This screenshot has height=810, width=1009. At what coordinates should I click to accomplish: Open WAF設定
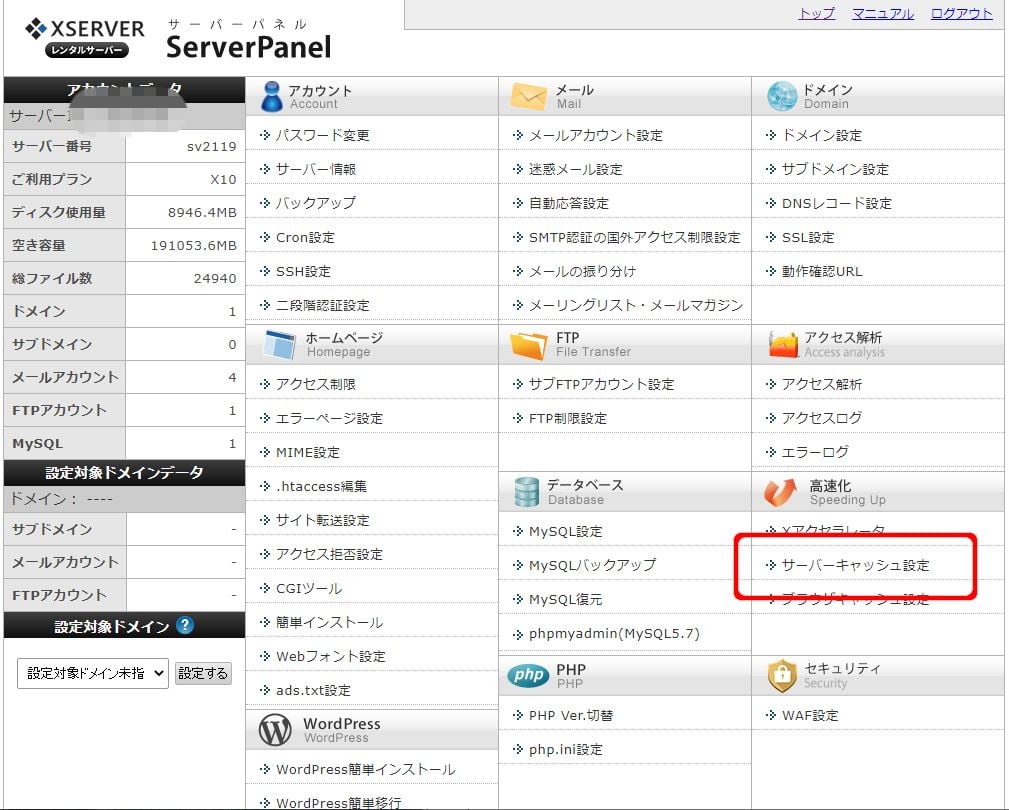tap(810, 715)
